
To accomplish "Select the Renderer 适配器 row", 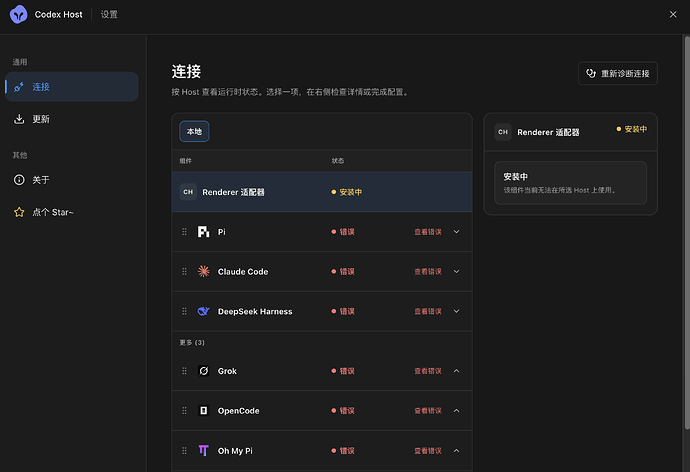I will (x=322, y=192).
